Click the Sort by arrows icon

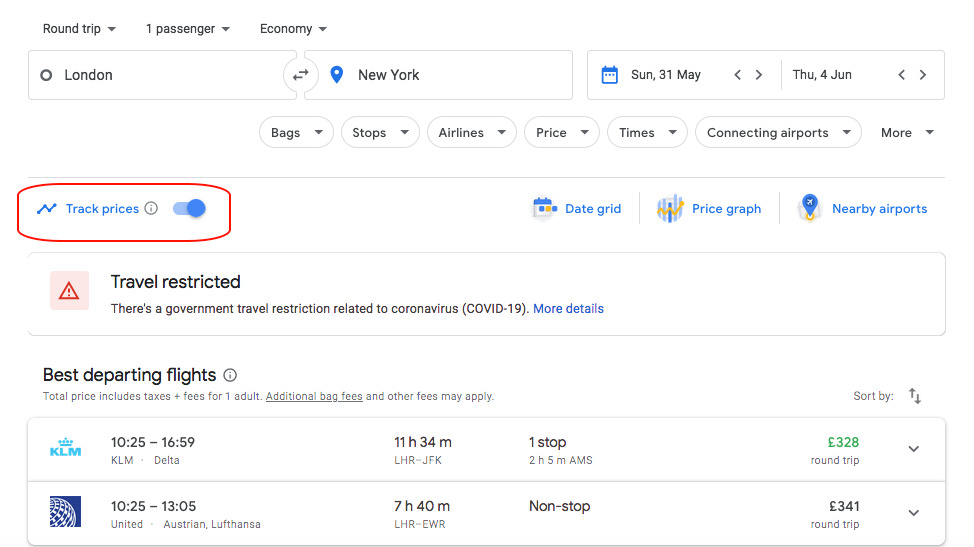914,396
